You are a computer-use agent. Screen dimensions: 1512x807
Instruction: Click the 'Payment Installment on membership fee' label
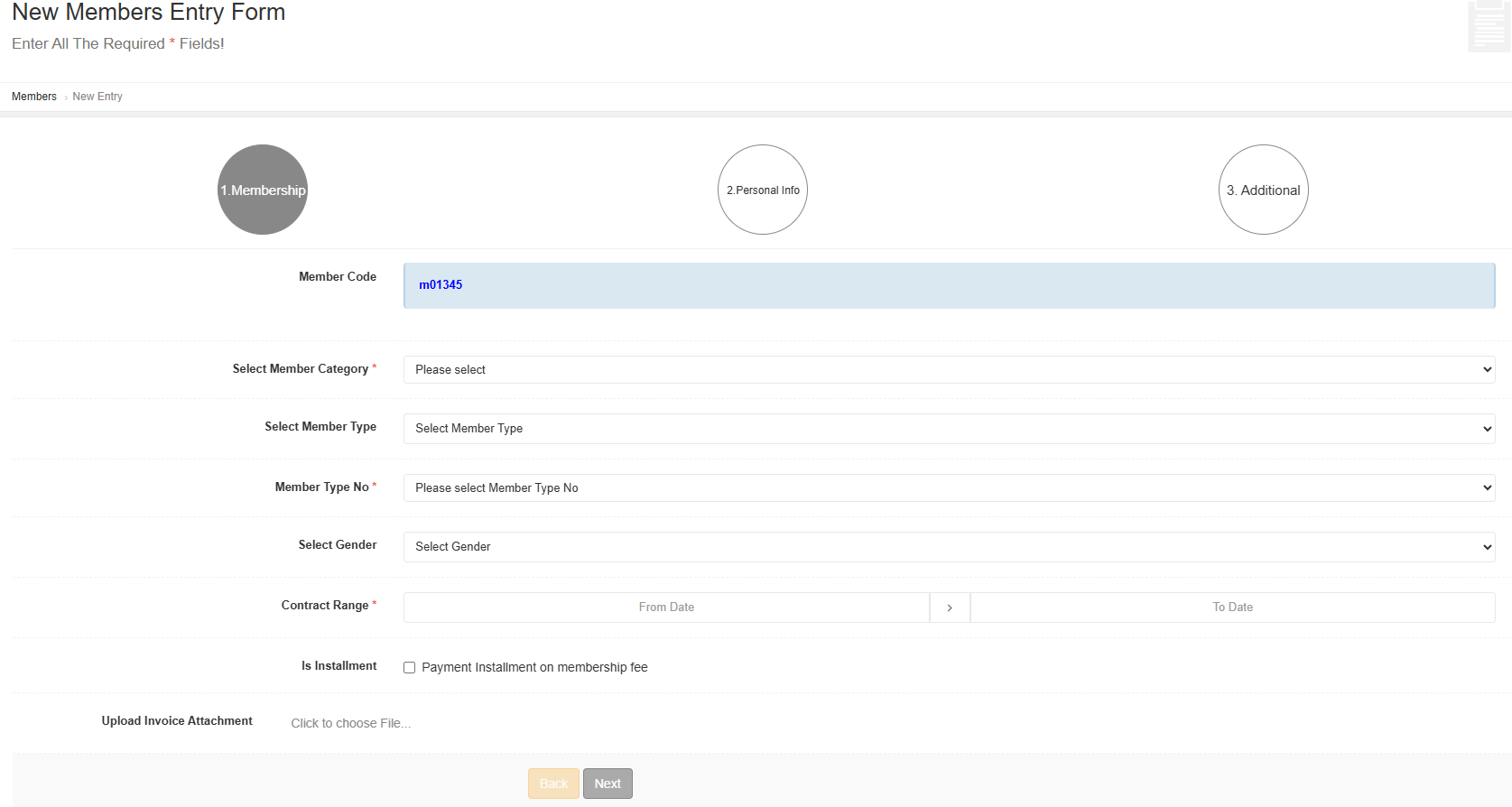534,667
